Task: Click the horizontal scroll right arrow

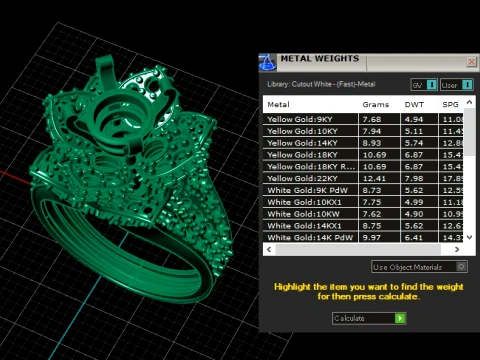Action: [457, 249]
